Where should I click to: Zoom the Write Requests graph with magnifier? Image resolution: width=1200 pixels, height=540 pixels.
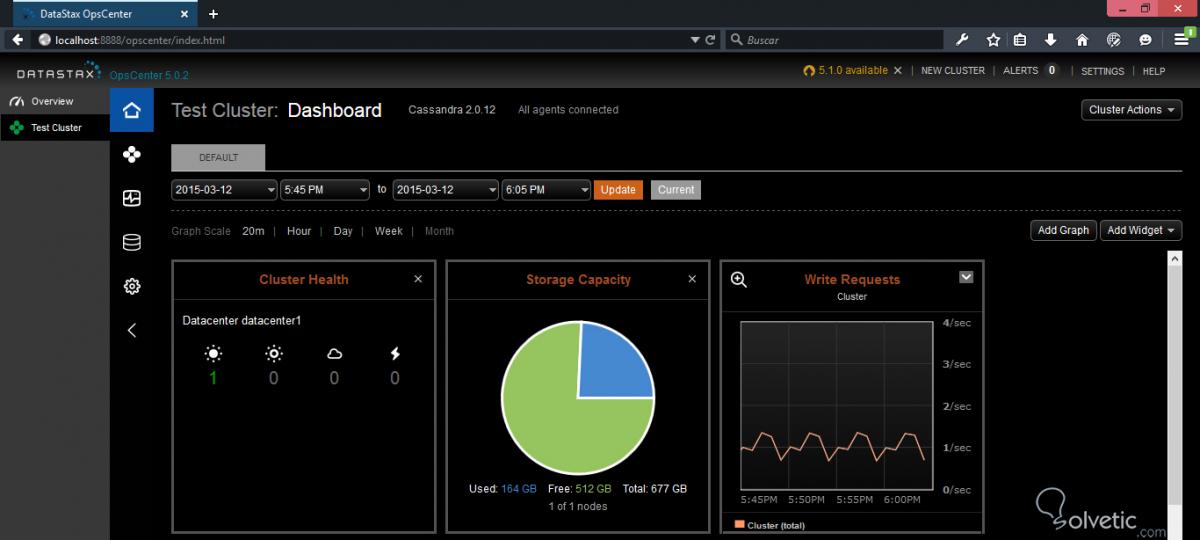(x=739, y=280)
